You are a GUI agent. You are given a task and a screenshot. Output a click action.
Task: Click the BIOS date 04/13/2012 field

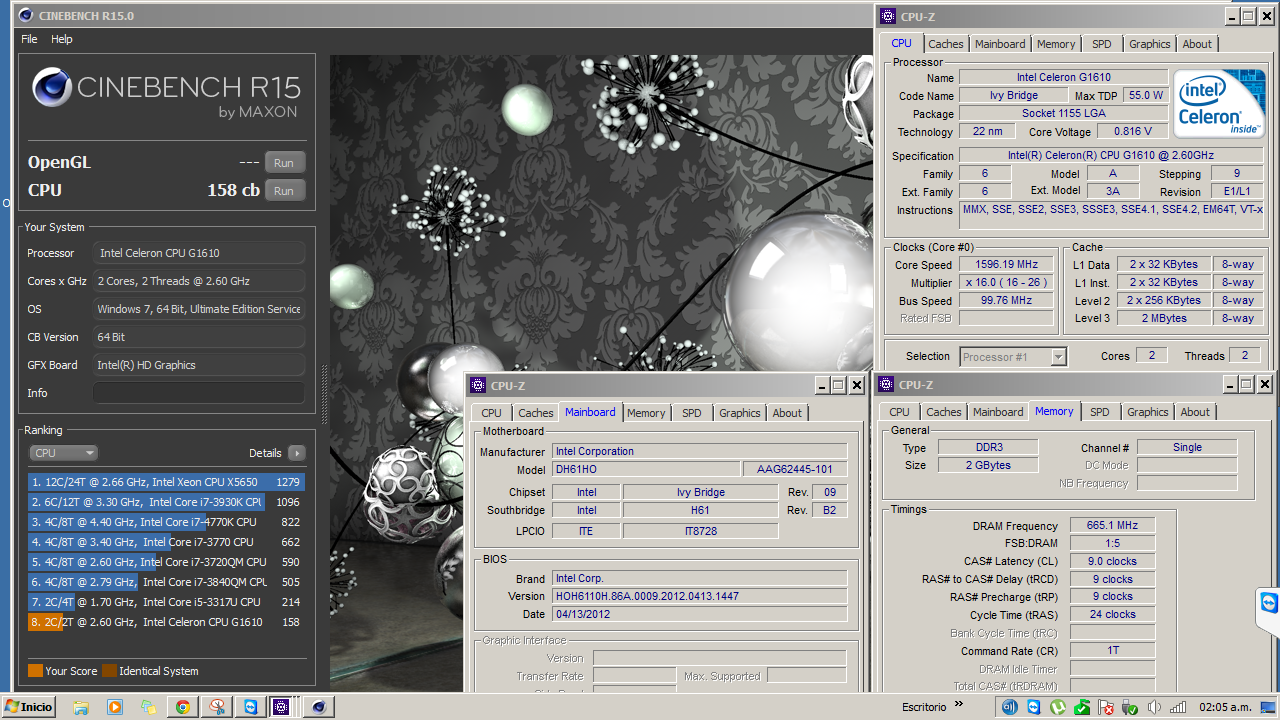click(699, 614)
